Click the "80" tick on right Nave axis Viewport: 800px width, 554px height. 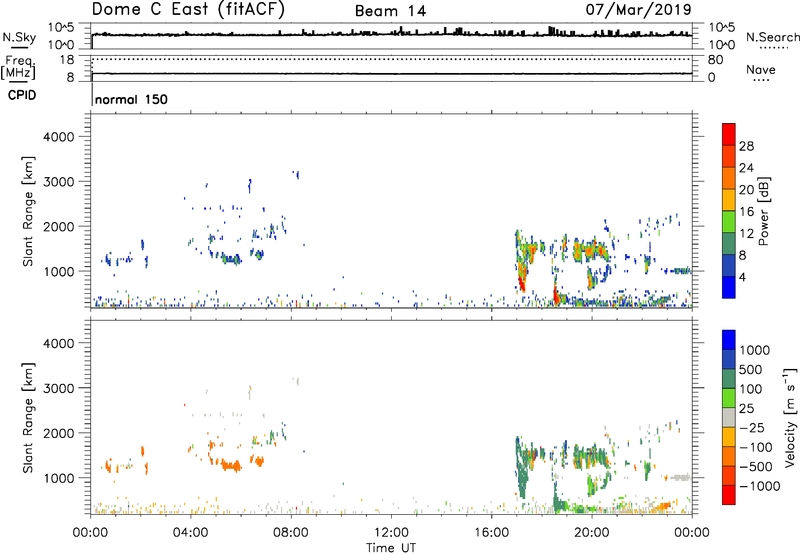tap(715, 60)
